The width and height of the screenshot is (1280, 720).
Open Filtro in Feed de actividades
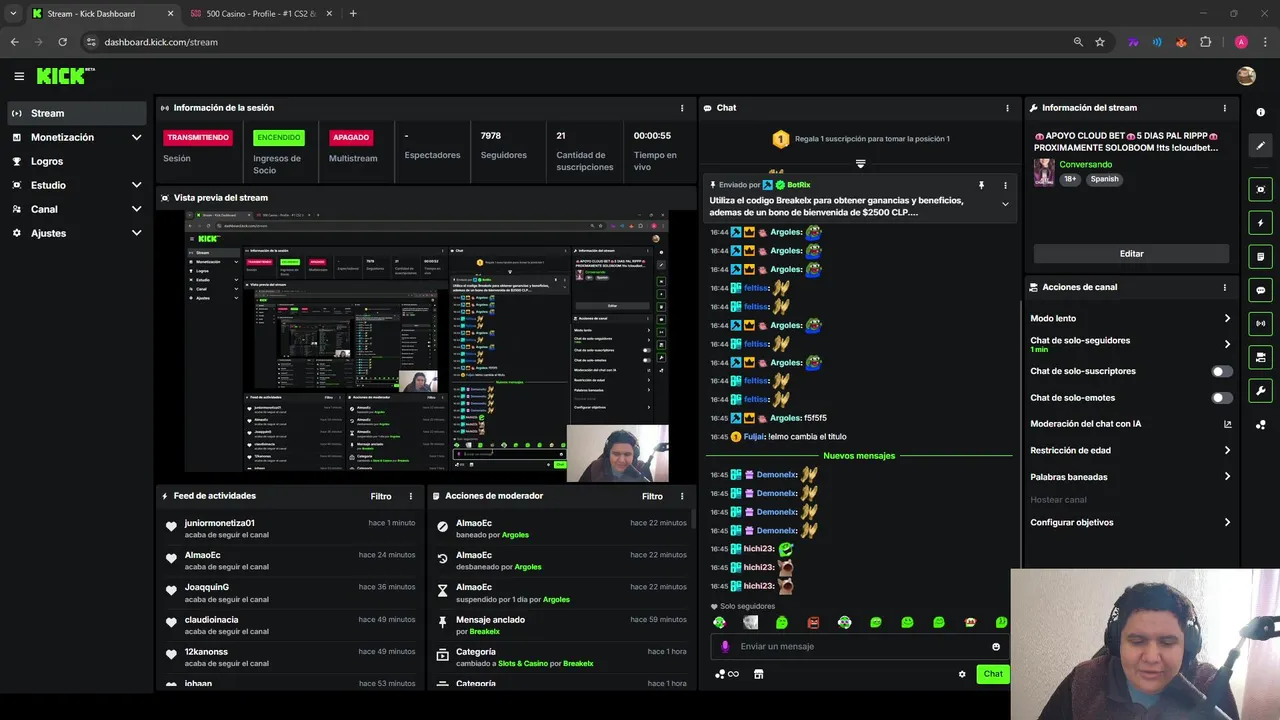(381, 496)
